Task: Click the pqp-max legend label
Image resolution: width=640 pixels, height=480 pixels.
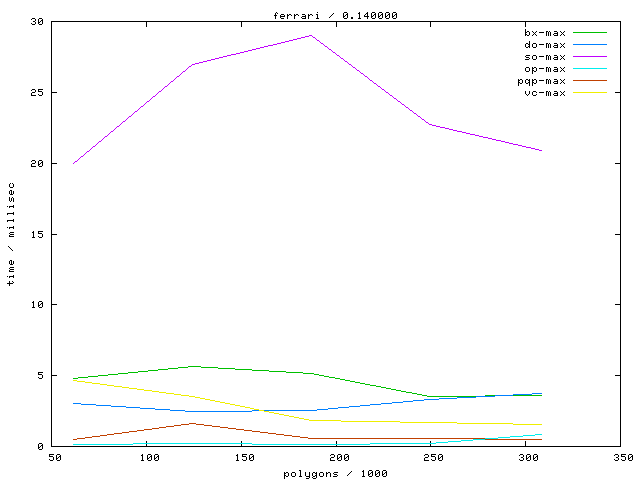Action: pos(541,81)
